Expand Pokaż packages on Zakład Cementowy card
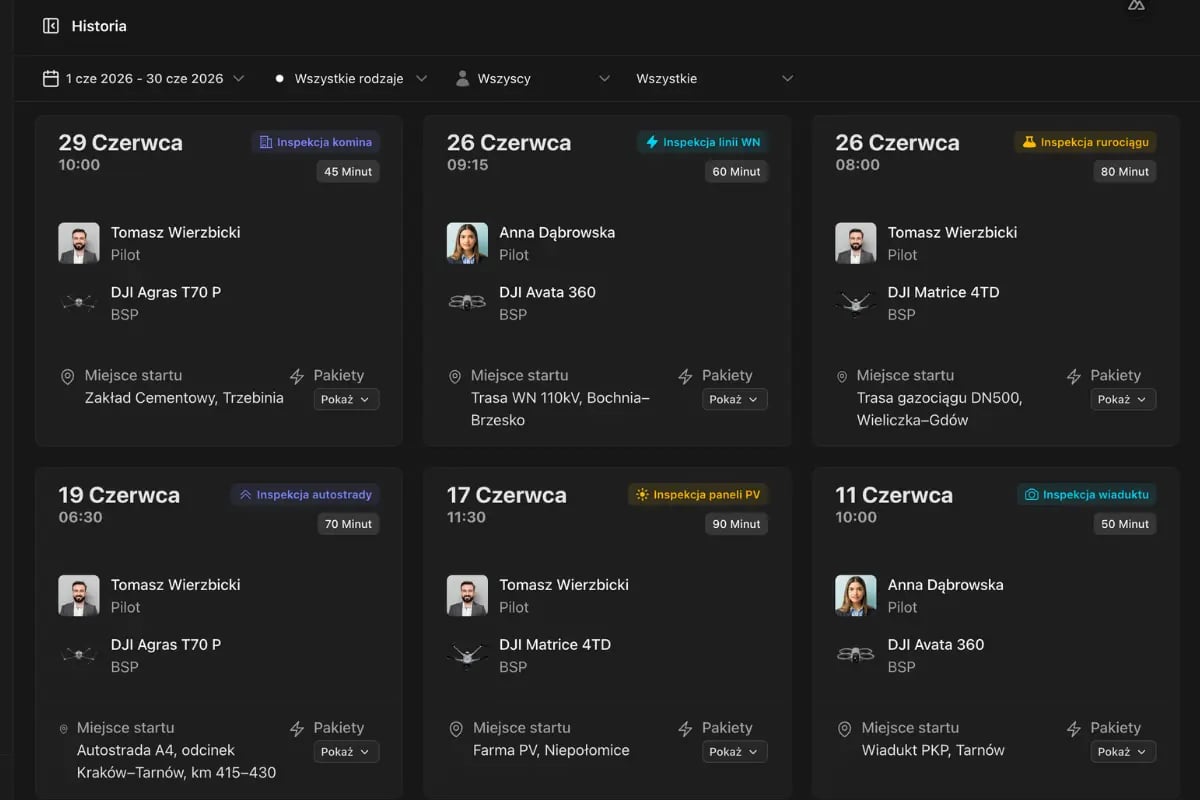Viewport: 1200px width, 800px height. 346,399
